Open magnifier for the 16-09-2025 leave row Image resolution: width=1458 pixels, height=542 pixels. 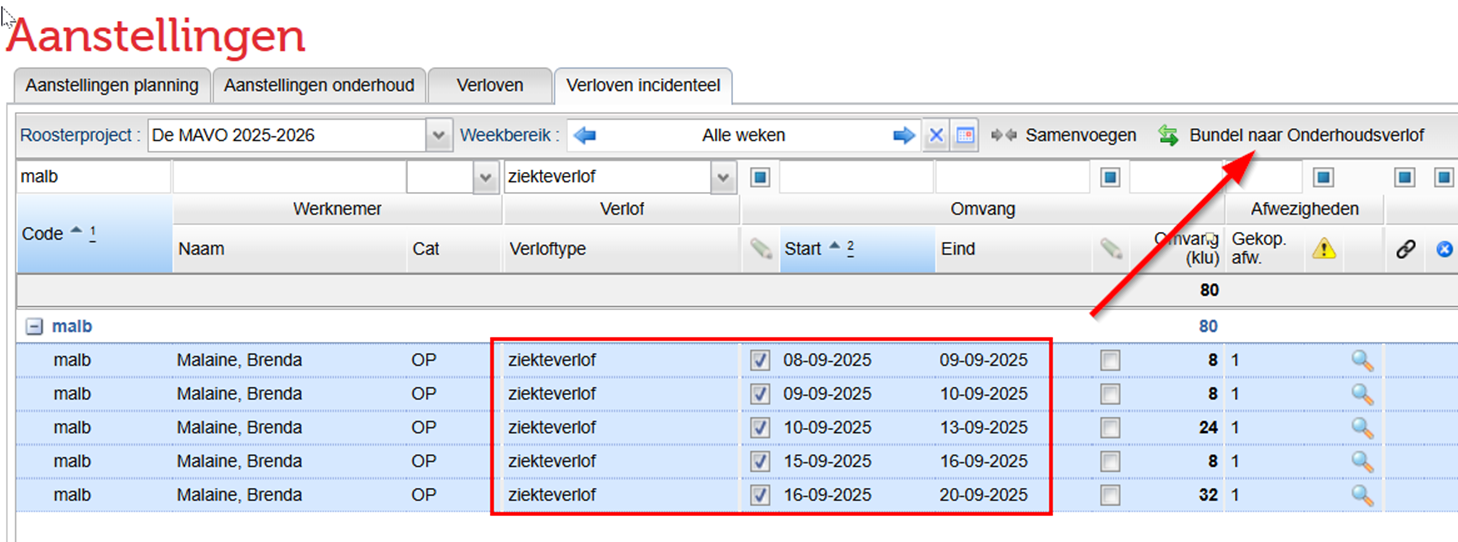[1362, 495]
